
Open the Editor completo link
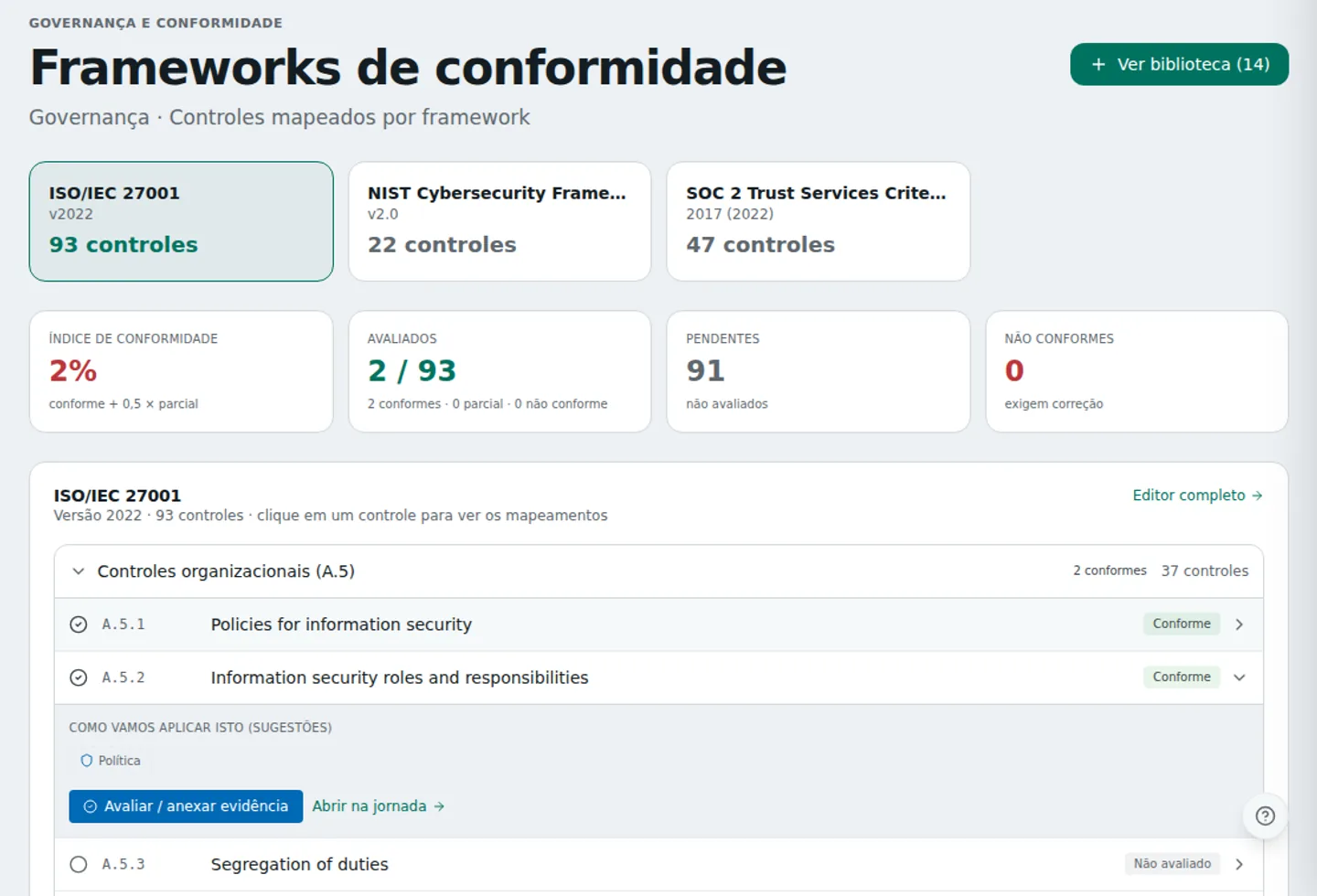pos(1197,496)
